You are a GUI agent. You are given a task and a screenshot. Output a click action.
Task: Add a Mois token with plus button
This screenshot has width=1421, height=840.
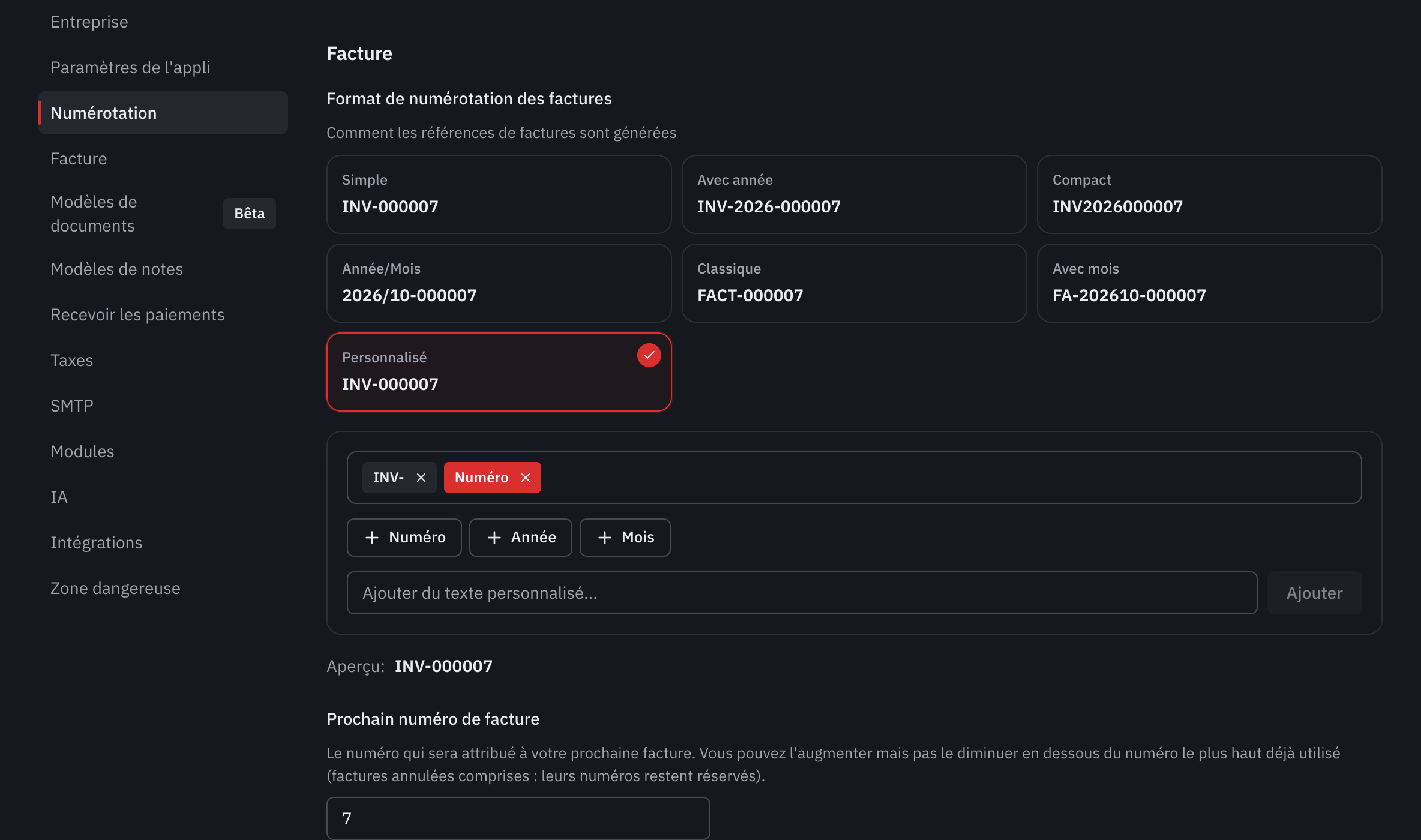[625, 538]
